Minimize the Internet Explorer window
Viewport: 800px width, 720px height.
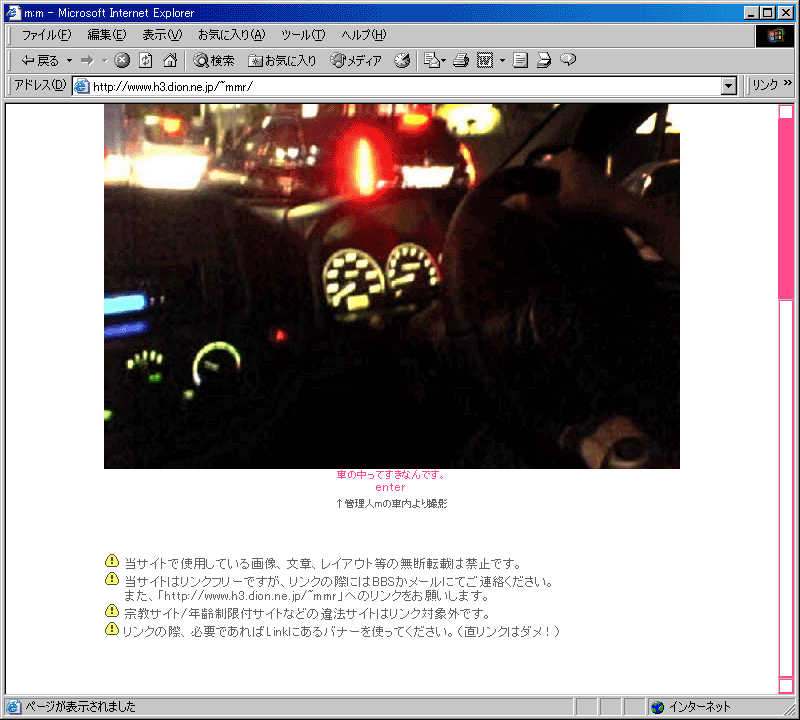point(751,13)
